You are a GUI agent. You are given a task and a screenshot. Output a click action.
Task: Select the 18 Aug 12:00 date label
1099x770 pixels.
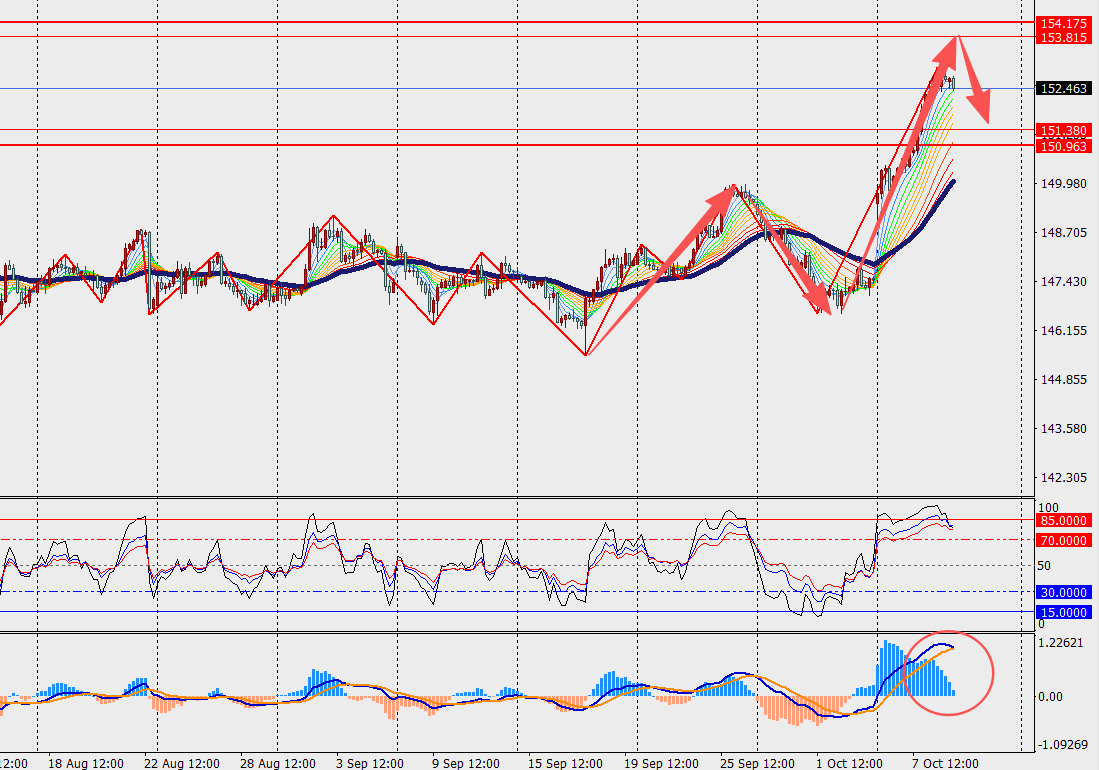tap(88, 763)
